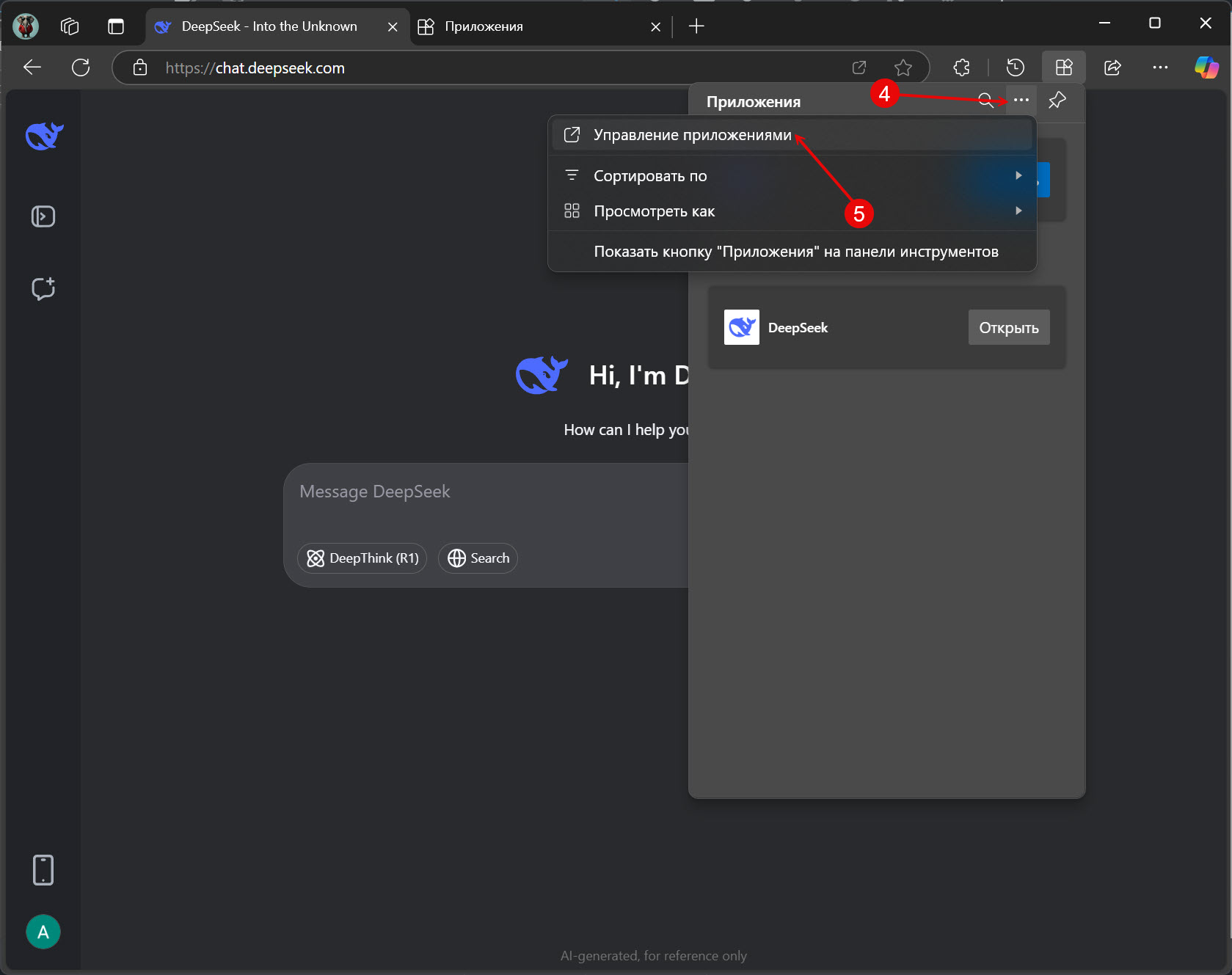
Task: Open the browser History icon
Action: pos(1016,67)
